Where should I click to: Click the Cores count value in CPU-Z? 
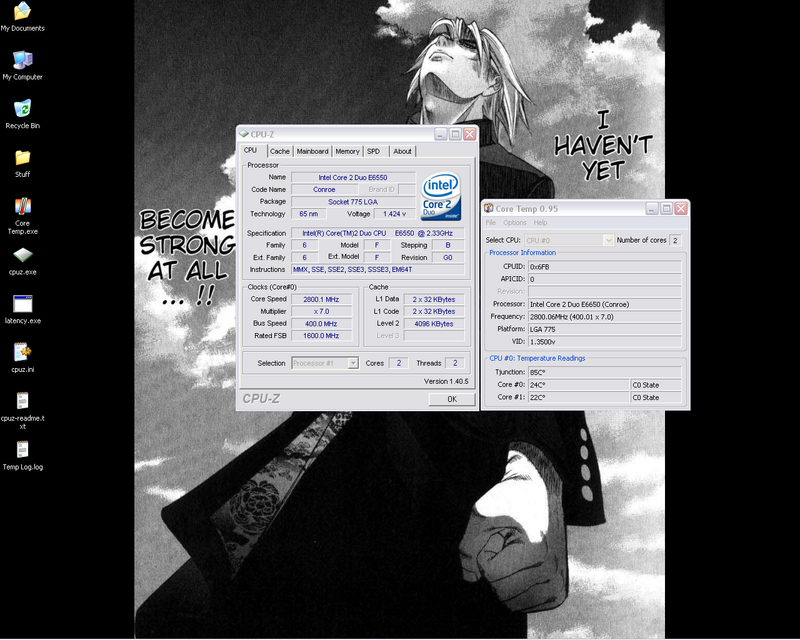point(399,363)
